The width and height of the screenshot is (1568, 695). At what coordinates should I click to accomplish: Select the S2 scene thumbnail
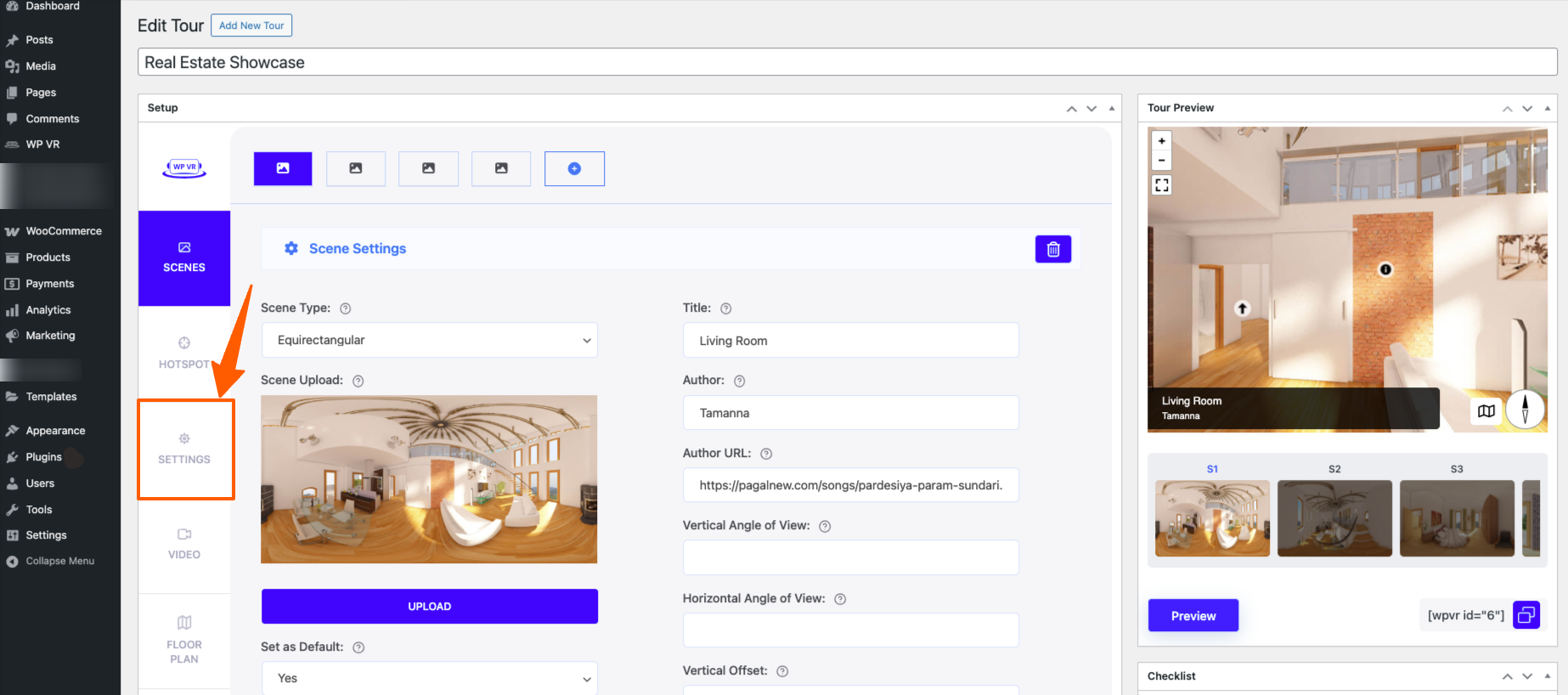1334,517
